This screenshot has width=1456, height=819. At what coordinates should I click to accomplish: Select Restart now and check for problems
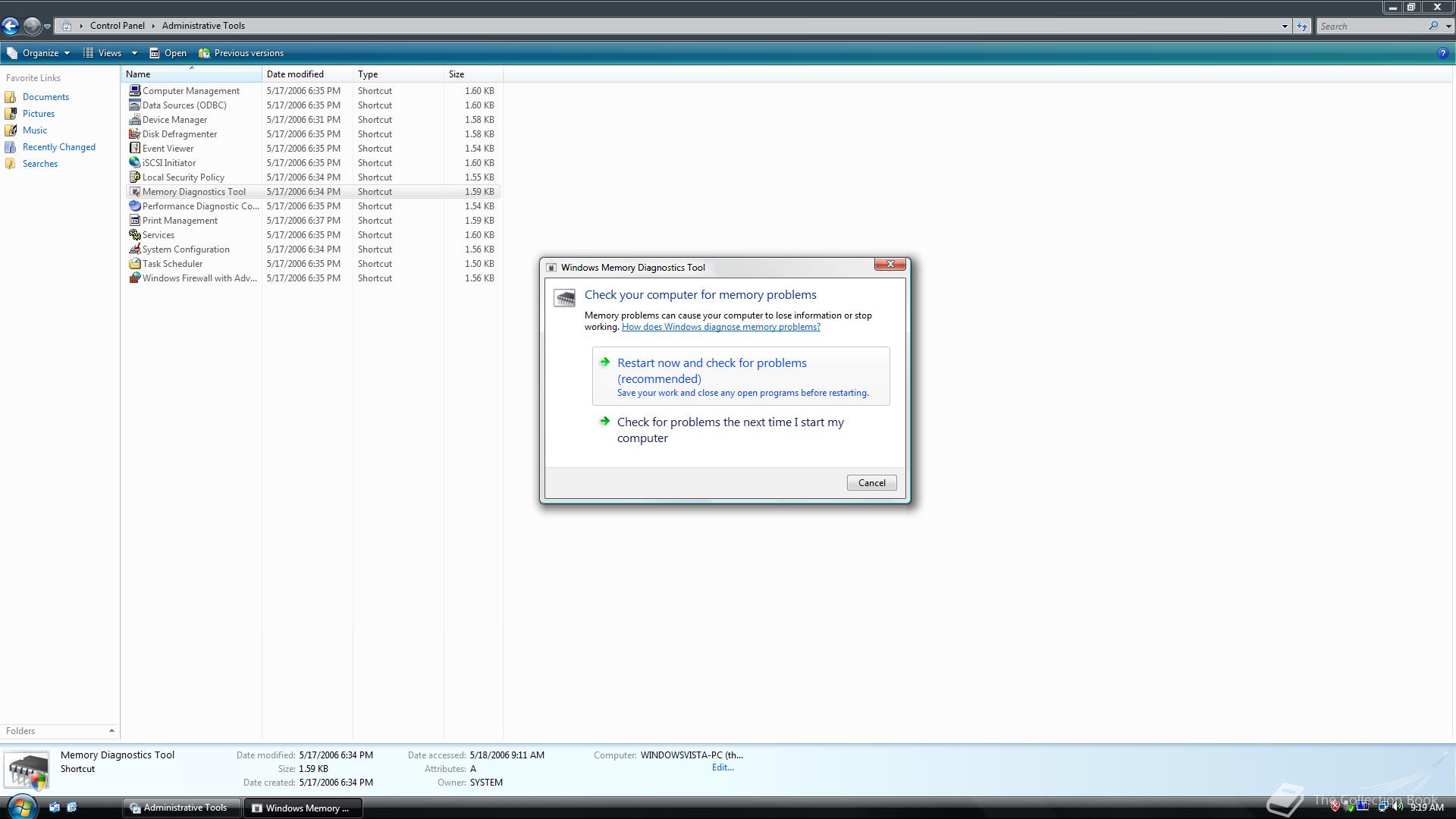[x=740, y=376]
